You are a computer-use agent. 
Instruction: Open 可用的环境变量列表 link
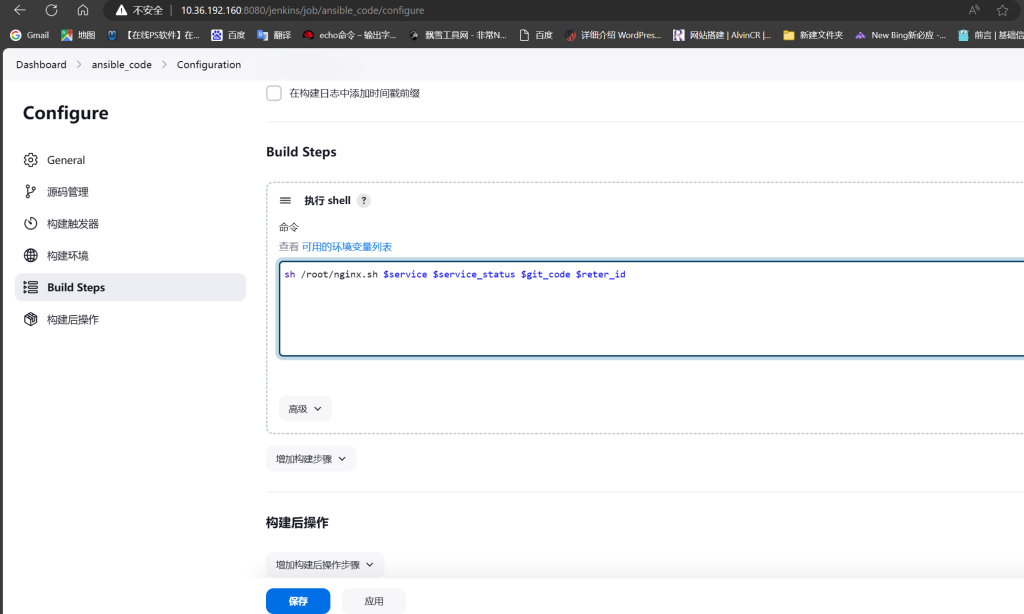347,246
